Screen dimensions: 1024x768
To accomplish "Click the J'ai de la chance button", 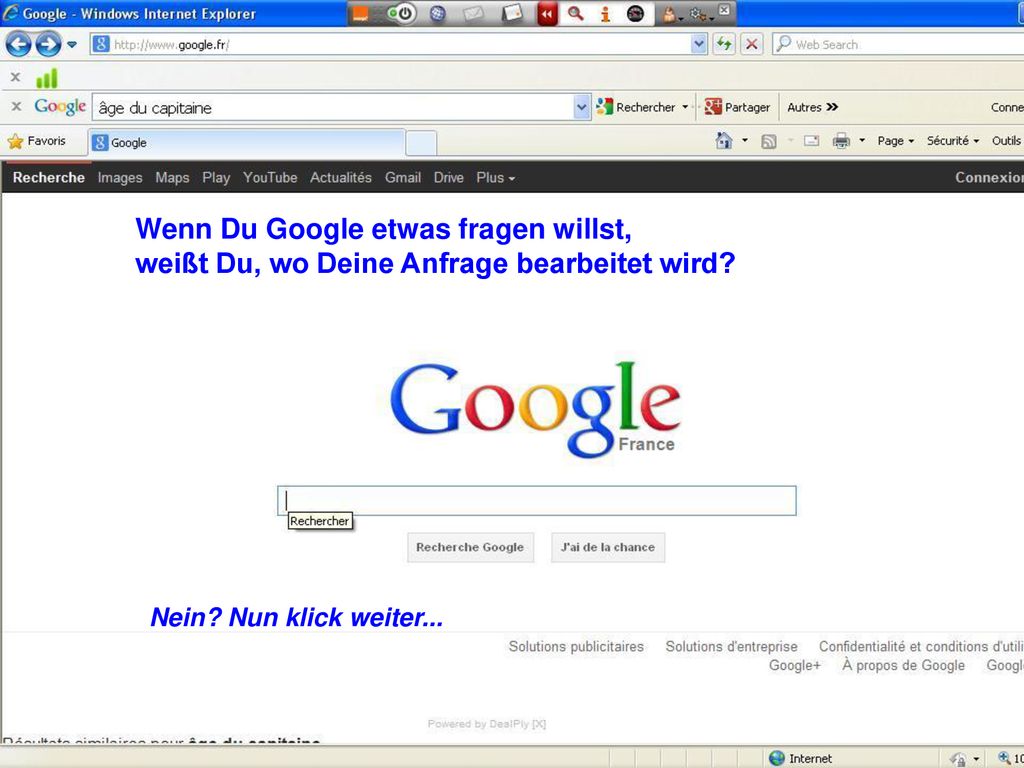I will [x=608, y=547].
